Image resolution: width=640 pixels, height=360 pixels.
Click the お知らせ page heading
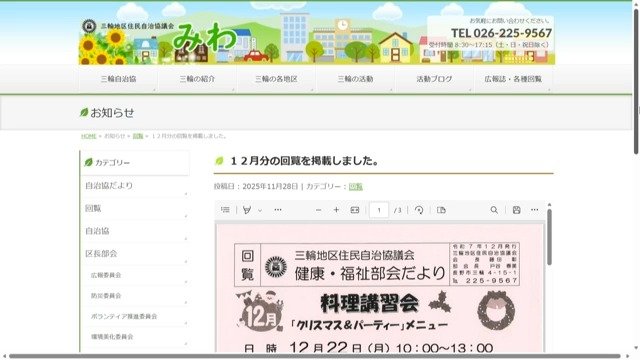(x=112, y=113)
